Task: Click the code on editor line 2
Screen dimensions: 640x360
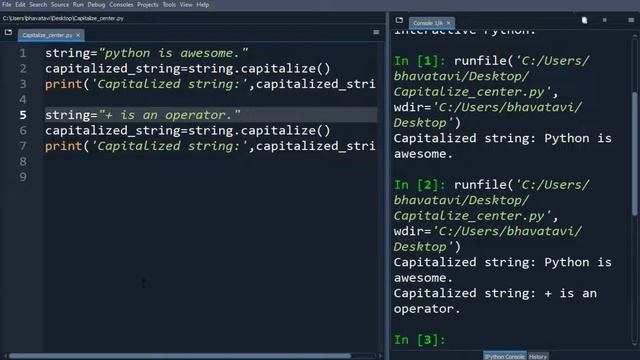Action: [188, 69]
